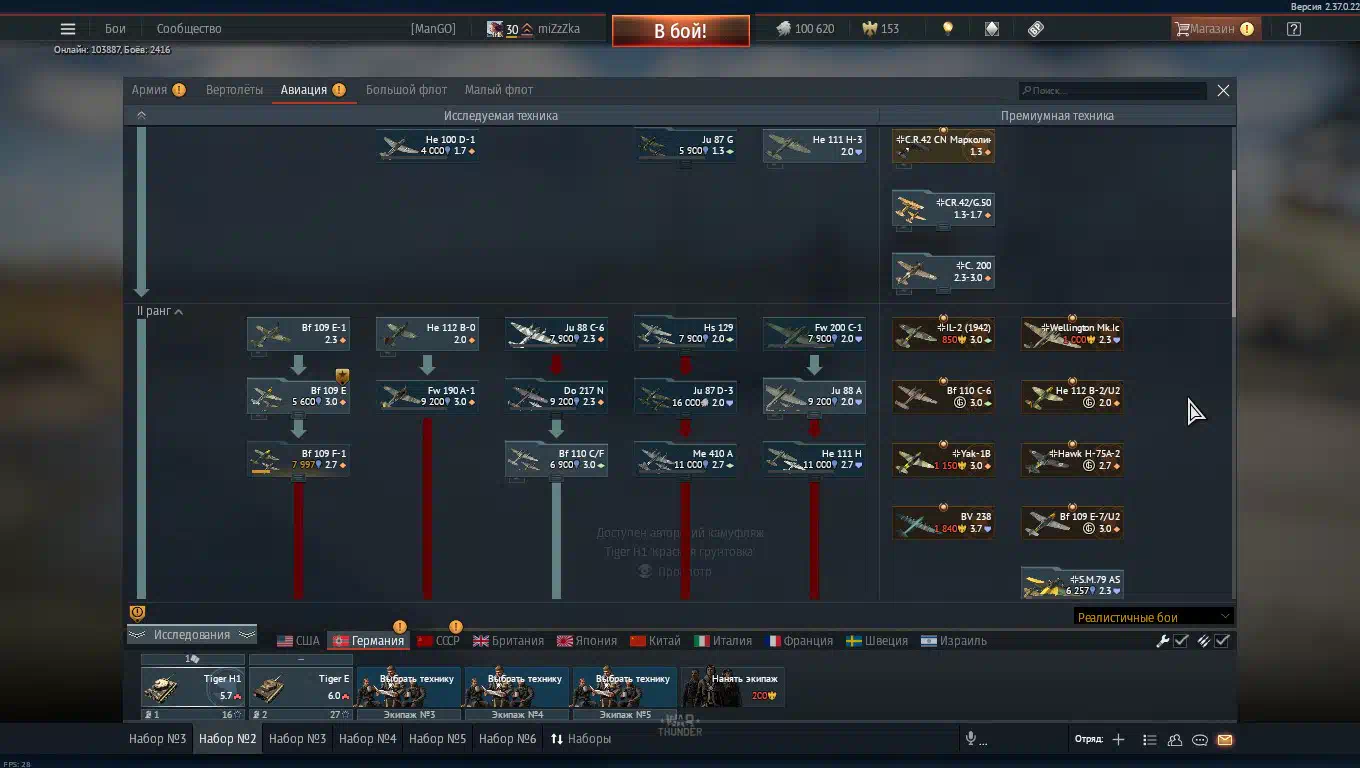Click the orange badge icon above Исследования
The width and height of the screenshot is (1360, 768).
coord(138,613)
